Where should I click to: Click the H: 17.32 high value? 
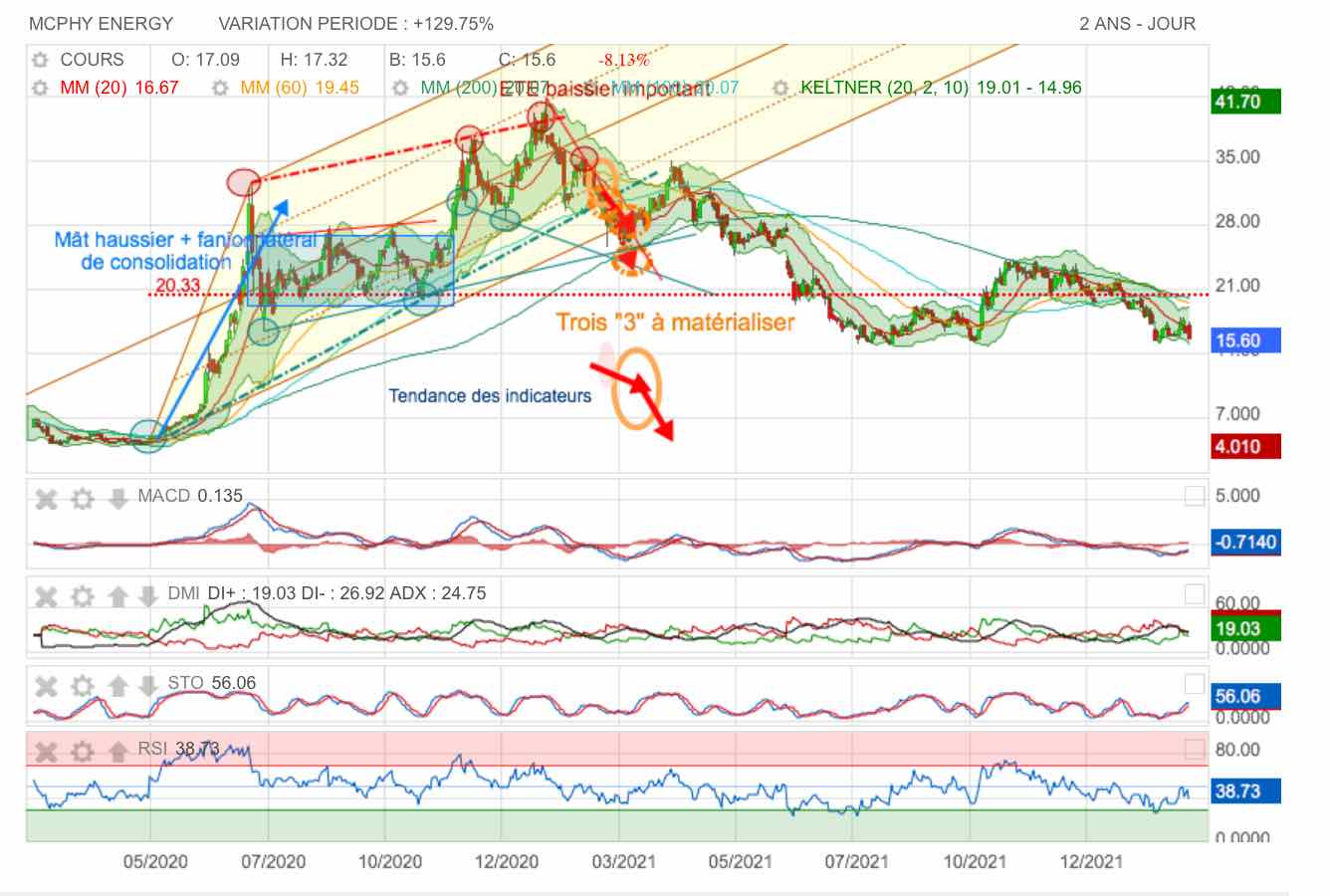(314, 60)
